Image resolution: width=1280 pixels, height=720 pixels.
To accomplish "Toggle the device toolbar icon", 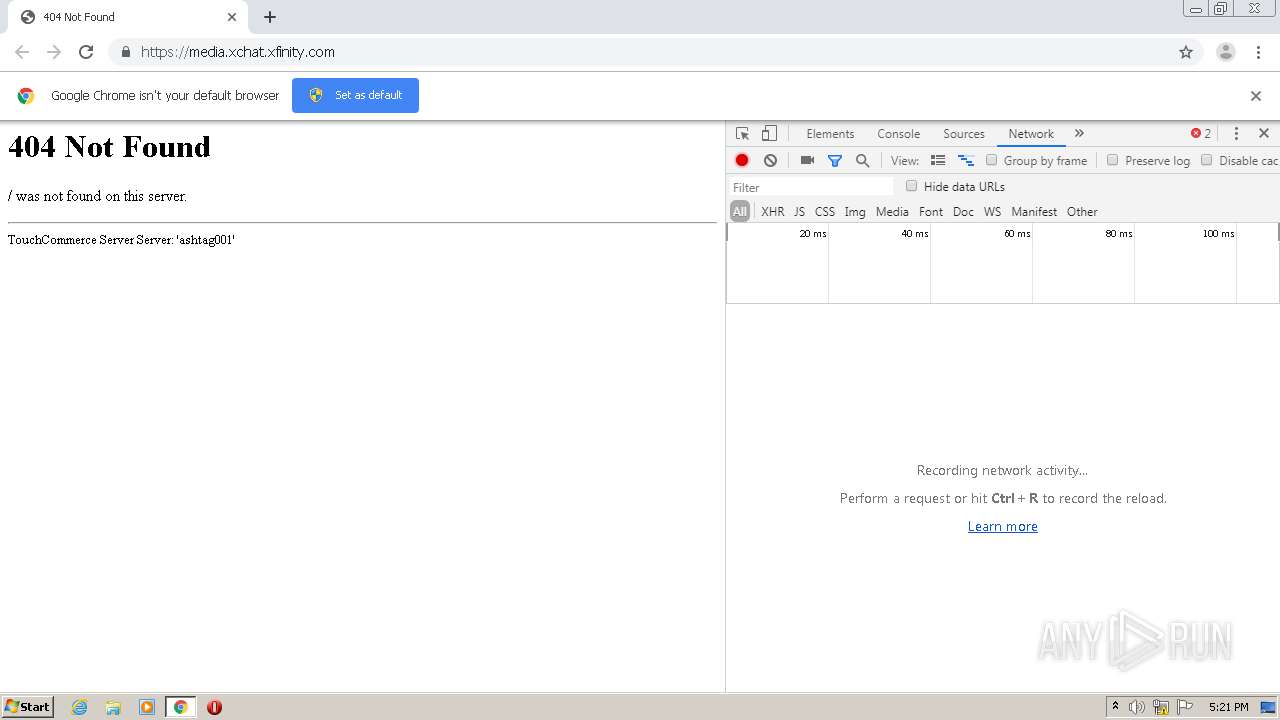I will pyautogui.click(x=769, y=133).
